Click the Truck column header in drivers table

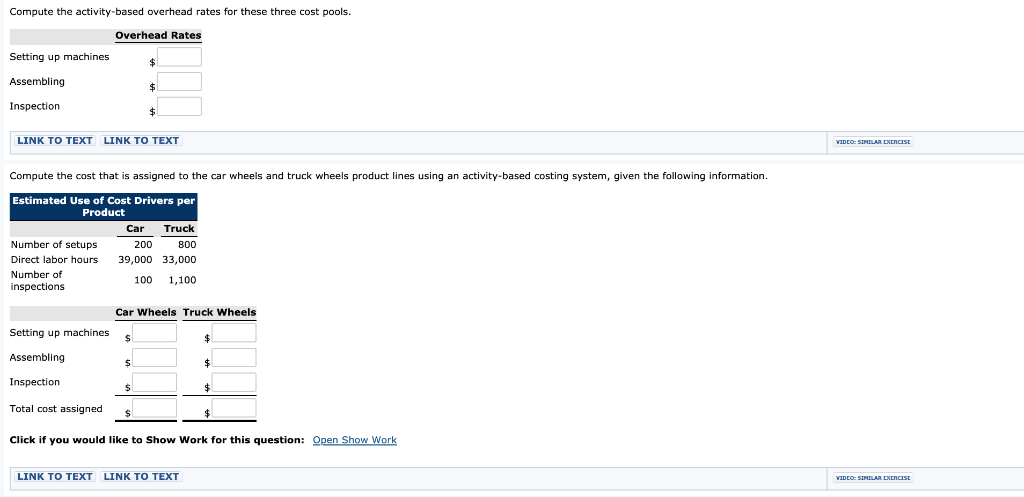(179, 229)
